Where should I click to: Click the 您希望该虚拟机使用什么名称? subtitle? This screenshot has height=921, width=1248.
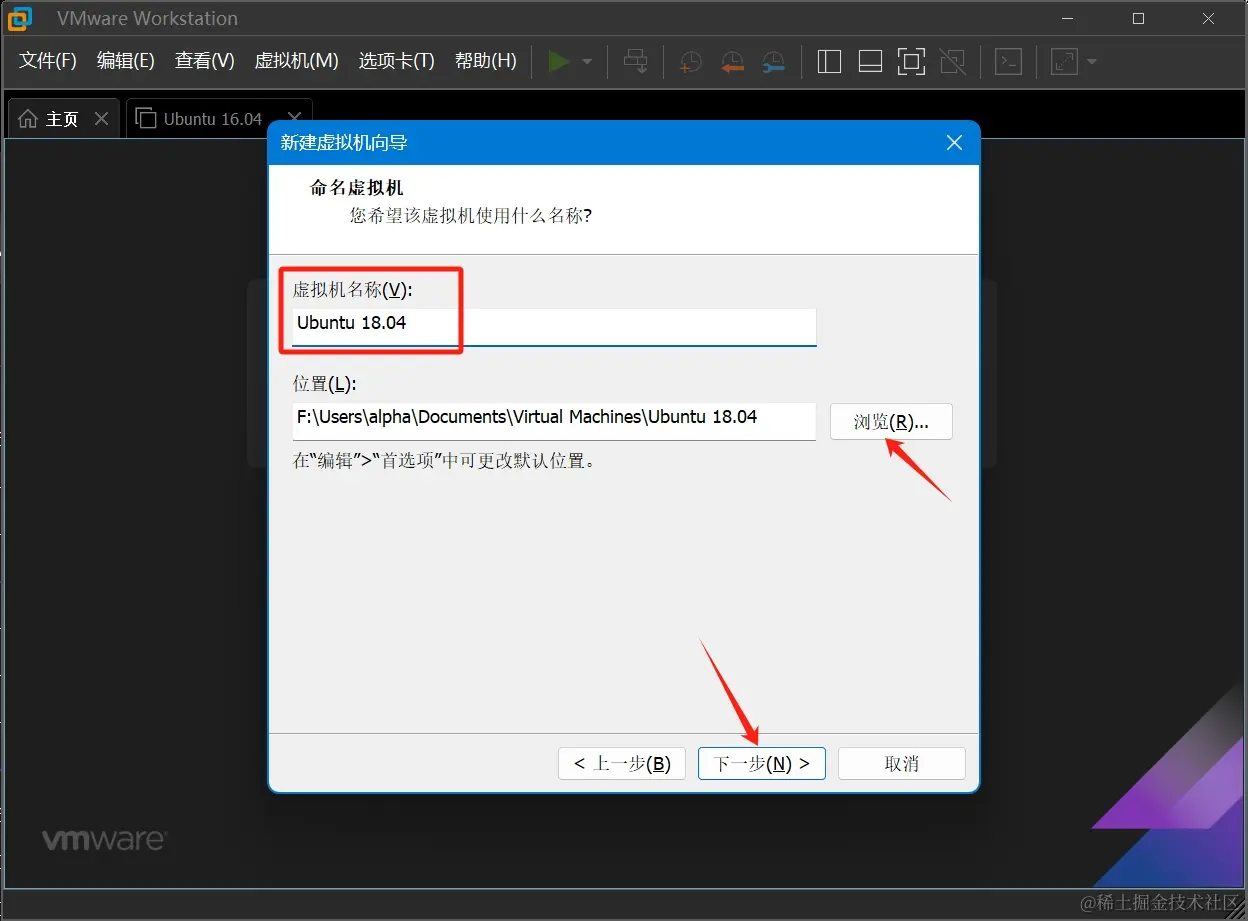point(471,215)
